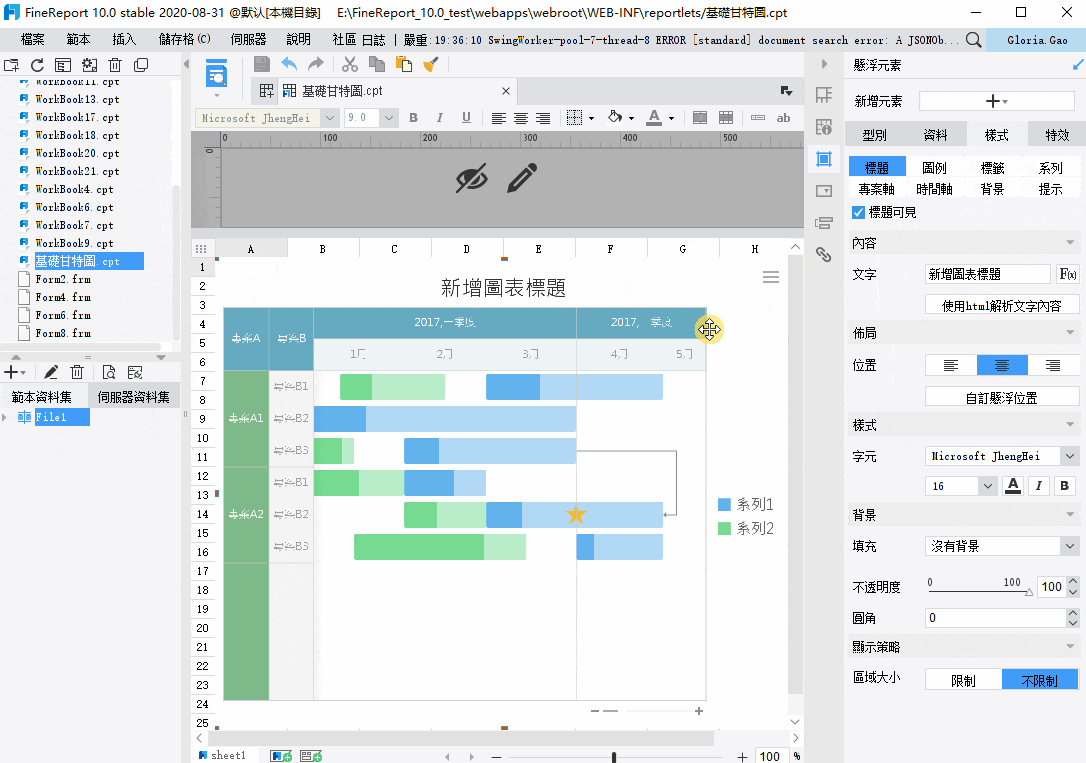
Task: Select the 圖例 sub-tab
Action: [x=934, y=168]
